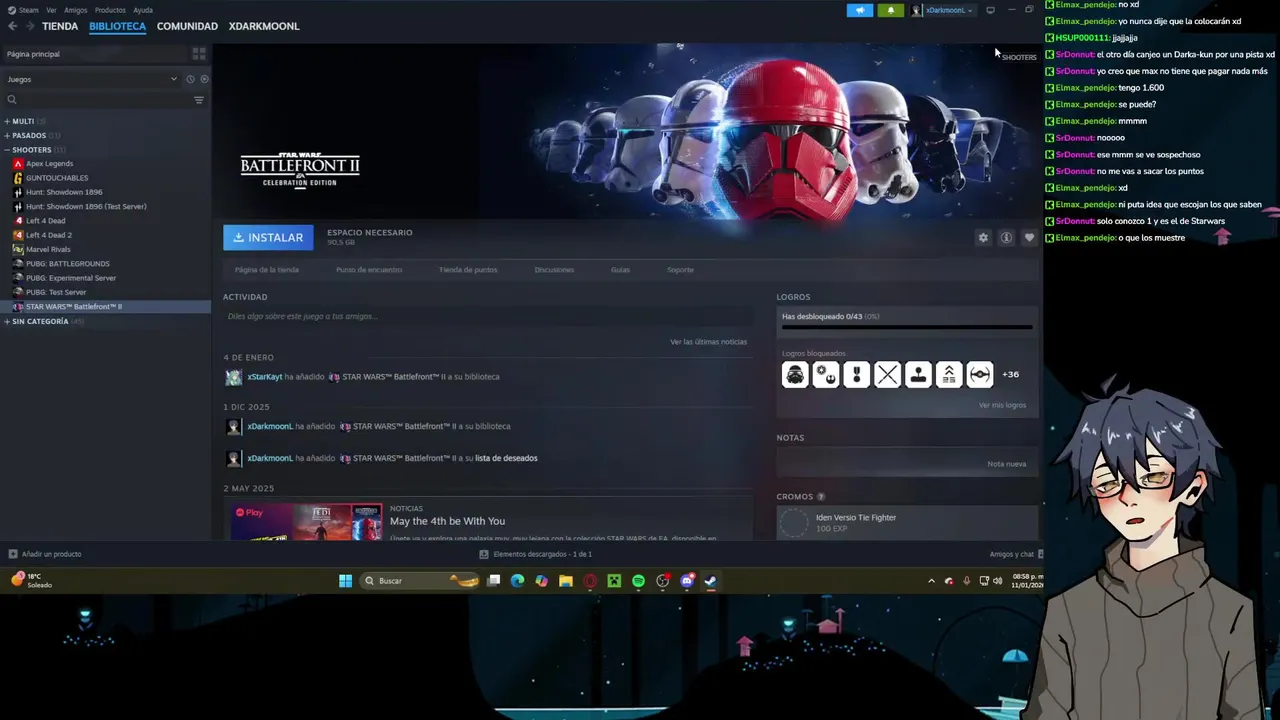Image resolution: width=1280 pixels, height=720 pixels.
Task: Open the Juegos filter dropdown
Action: [x=91, y=79]
